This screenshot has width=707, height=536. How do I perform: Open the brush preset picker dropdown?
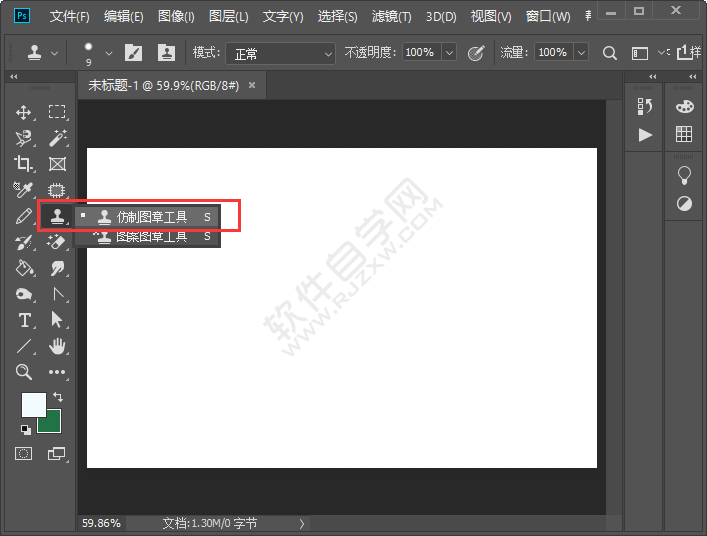[108, 53]
